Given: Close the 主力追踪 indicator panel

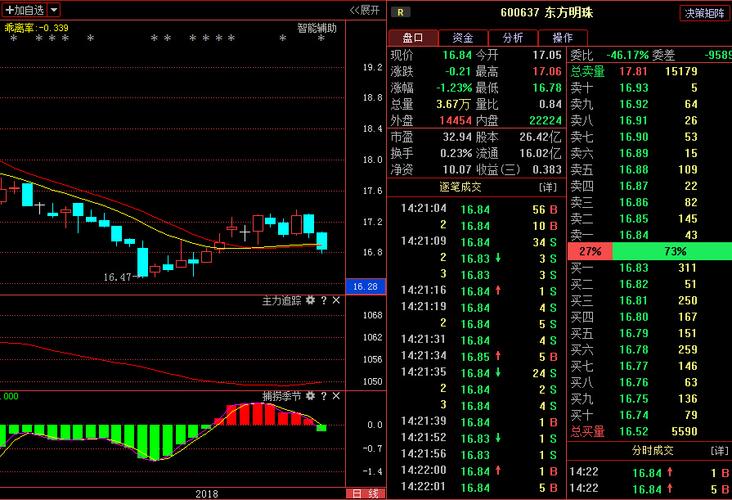Looking at the screenshot, I should (x=336, y=301).
